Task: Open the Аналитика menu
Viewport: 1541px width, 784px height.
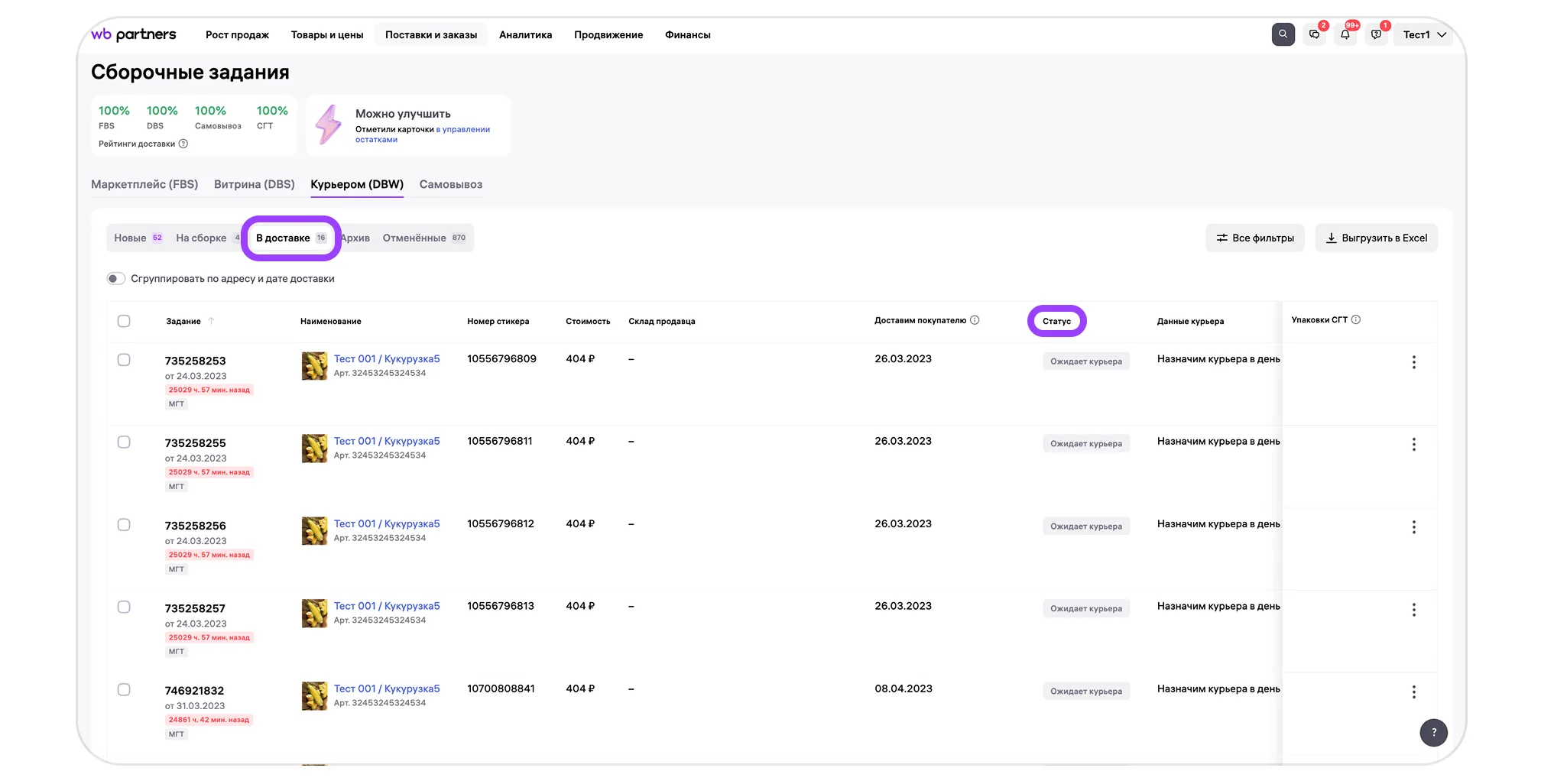Action: coord(525,34)
